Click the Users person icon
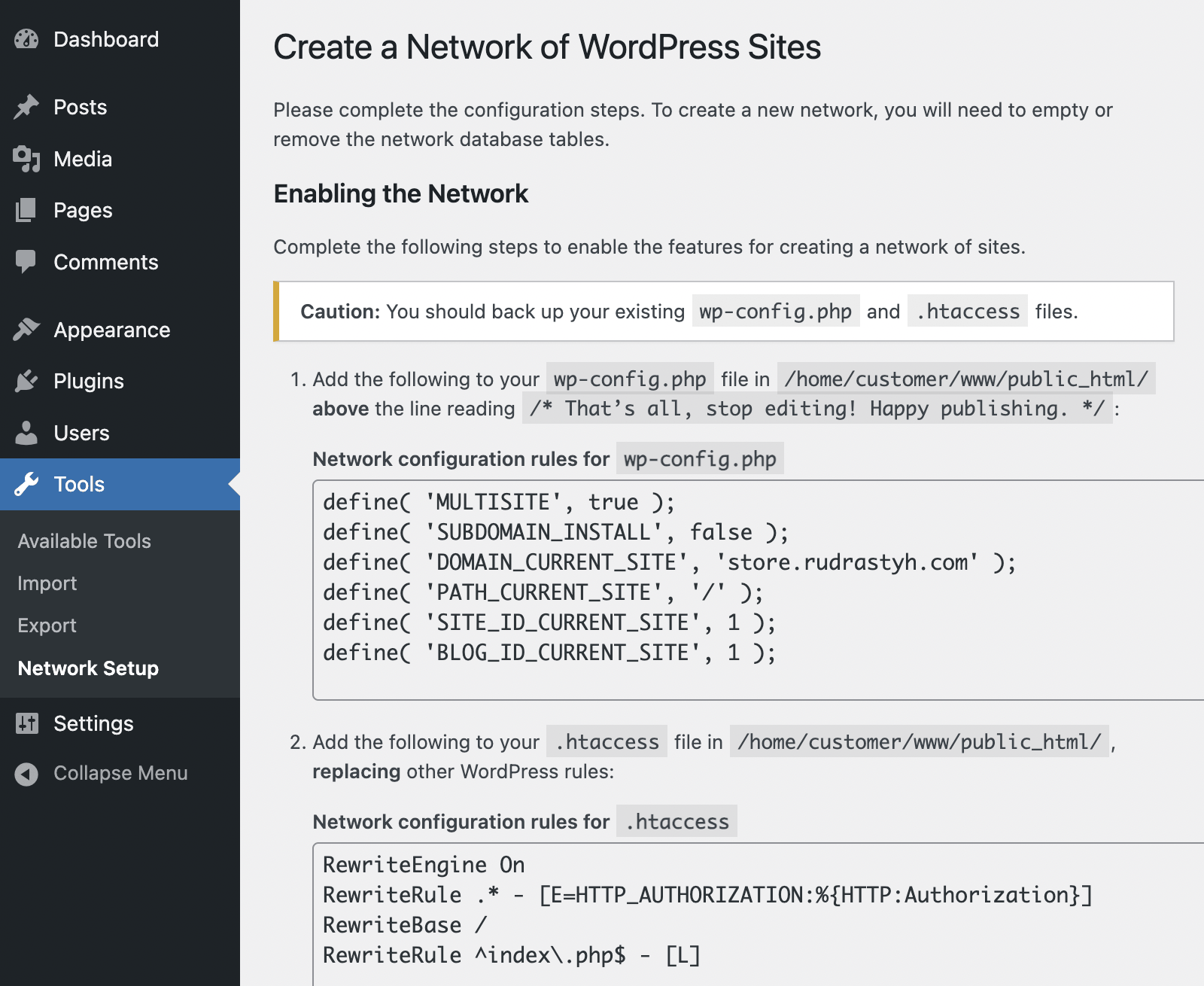This screenshot has width=1204, height=986. pos(26,433)
